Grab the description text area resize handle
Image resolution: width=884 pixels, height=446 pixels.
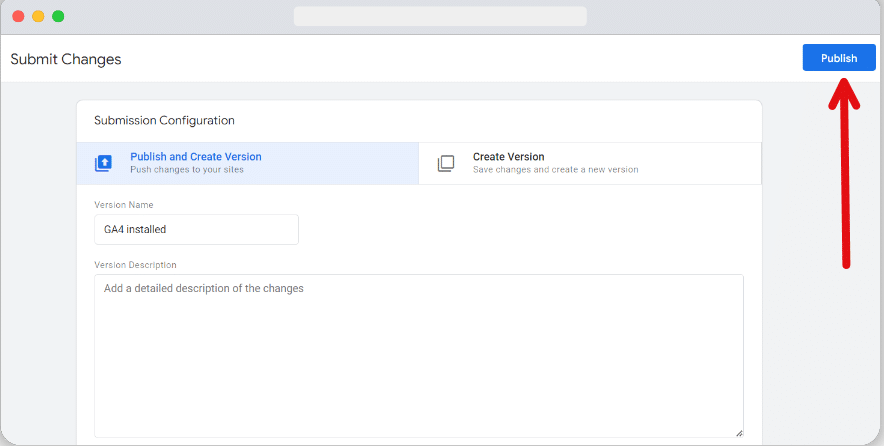(x=739, y=433)
